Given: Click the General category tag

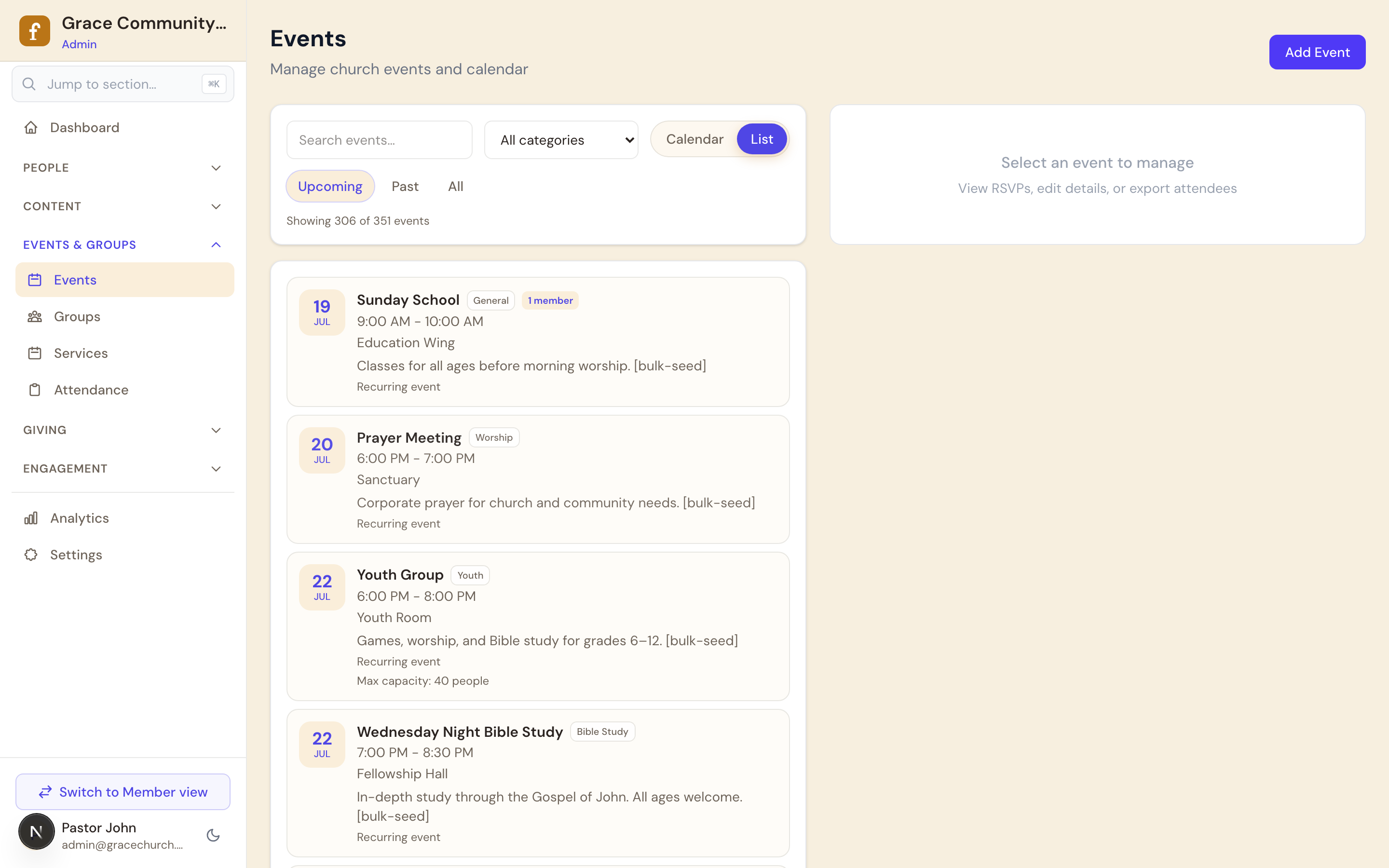Looking at the screenshot, I should pyautogui.click(x=491, y=300).
